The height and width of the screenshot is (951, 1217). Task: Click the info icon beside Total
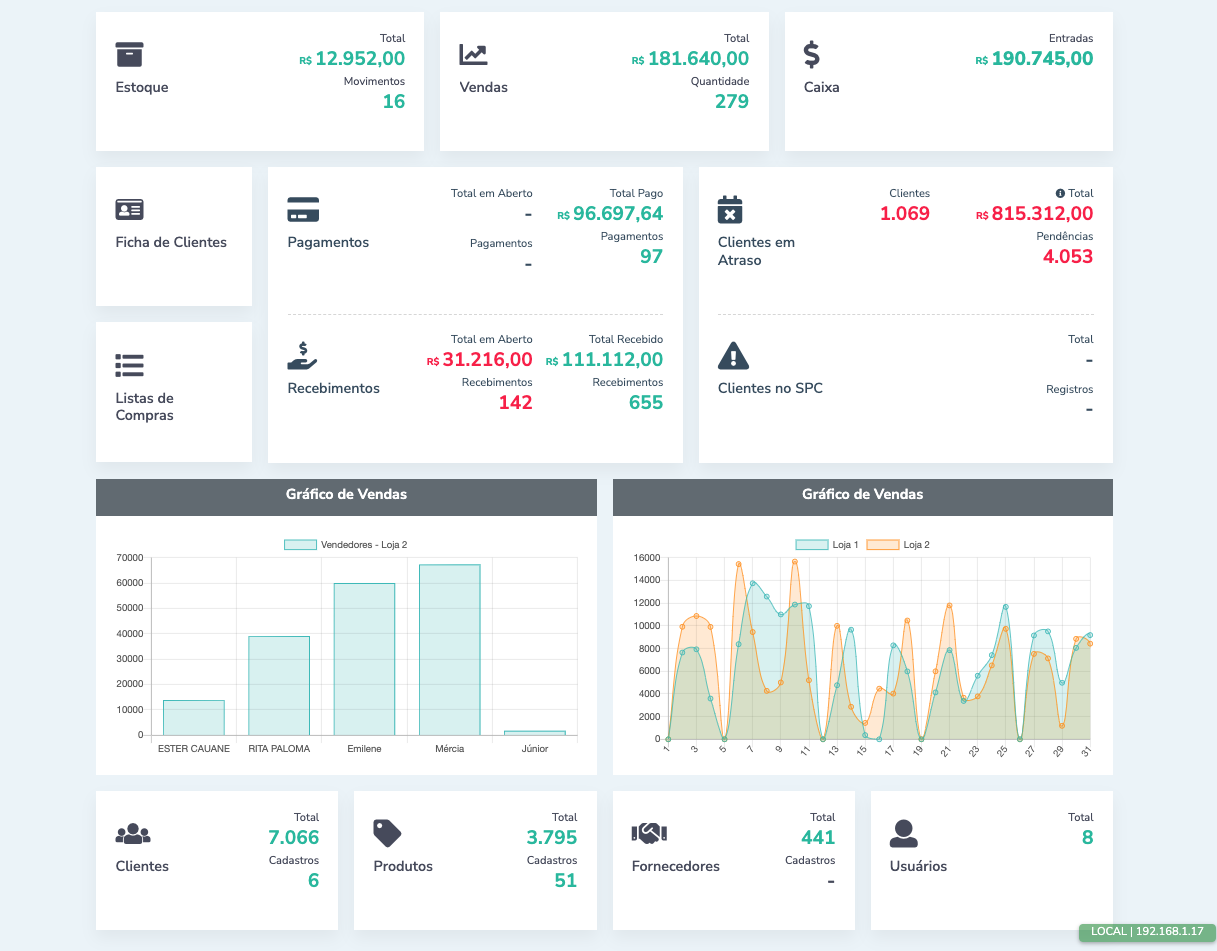[x=1060, y=193]
